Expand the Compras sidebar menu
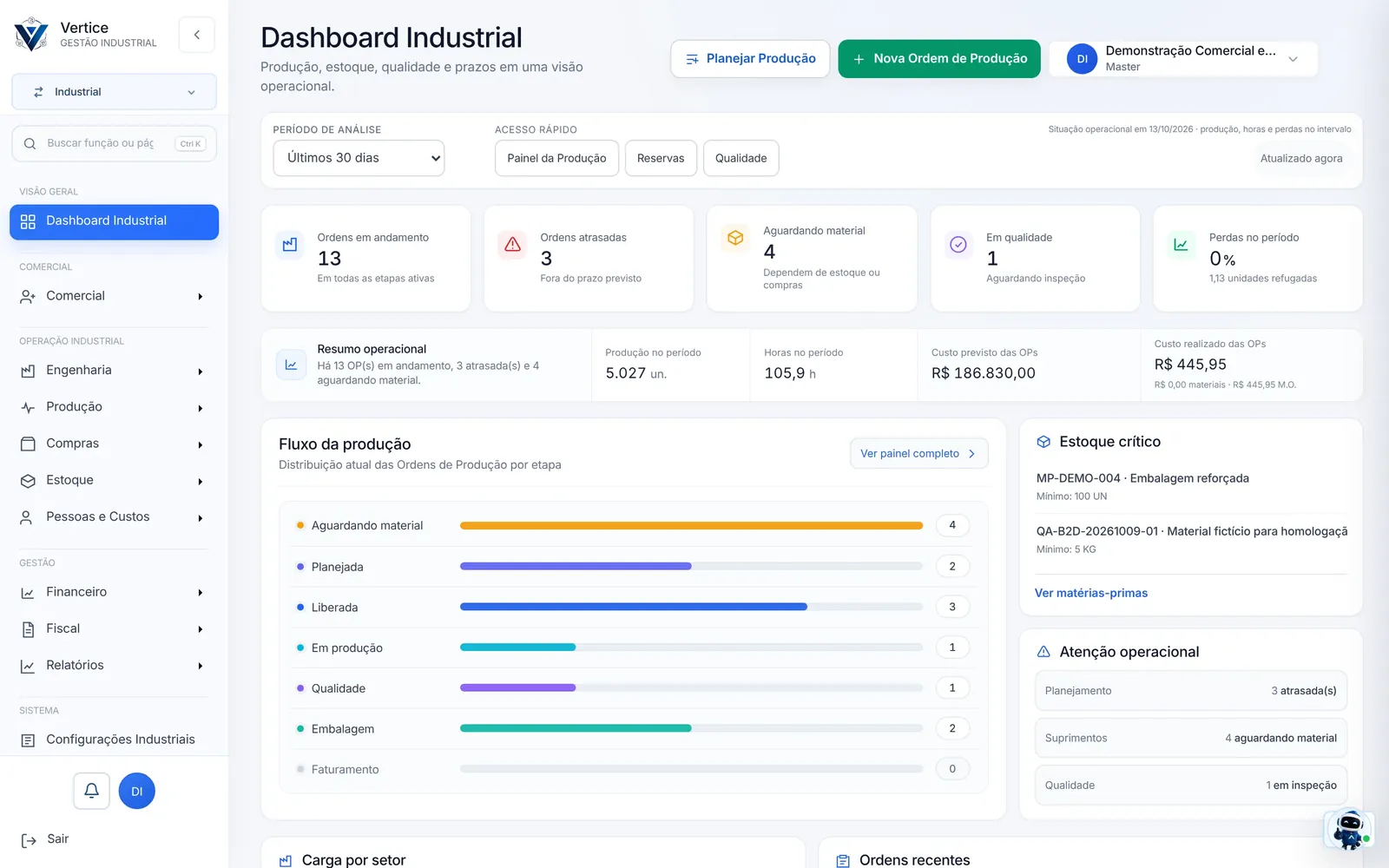 point(114,444)
